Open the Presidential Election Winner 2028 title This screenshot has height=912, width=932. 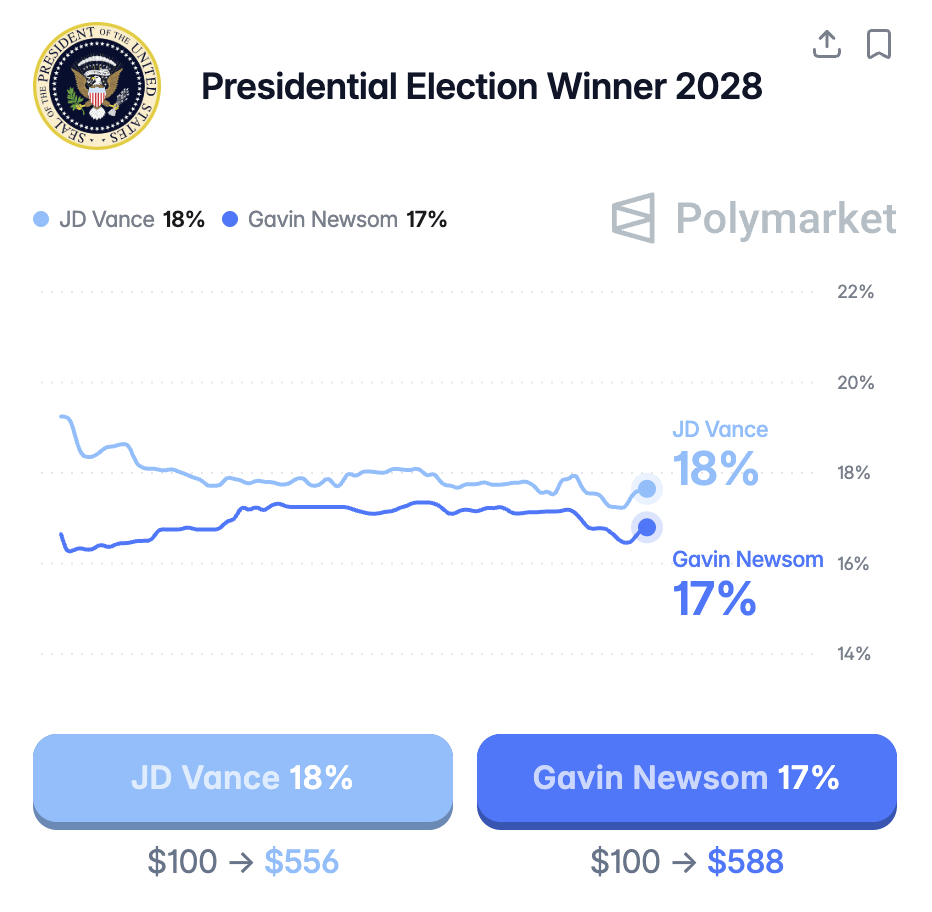point(482,87)
